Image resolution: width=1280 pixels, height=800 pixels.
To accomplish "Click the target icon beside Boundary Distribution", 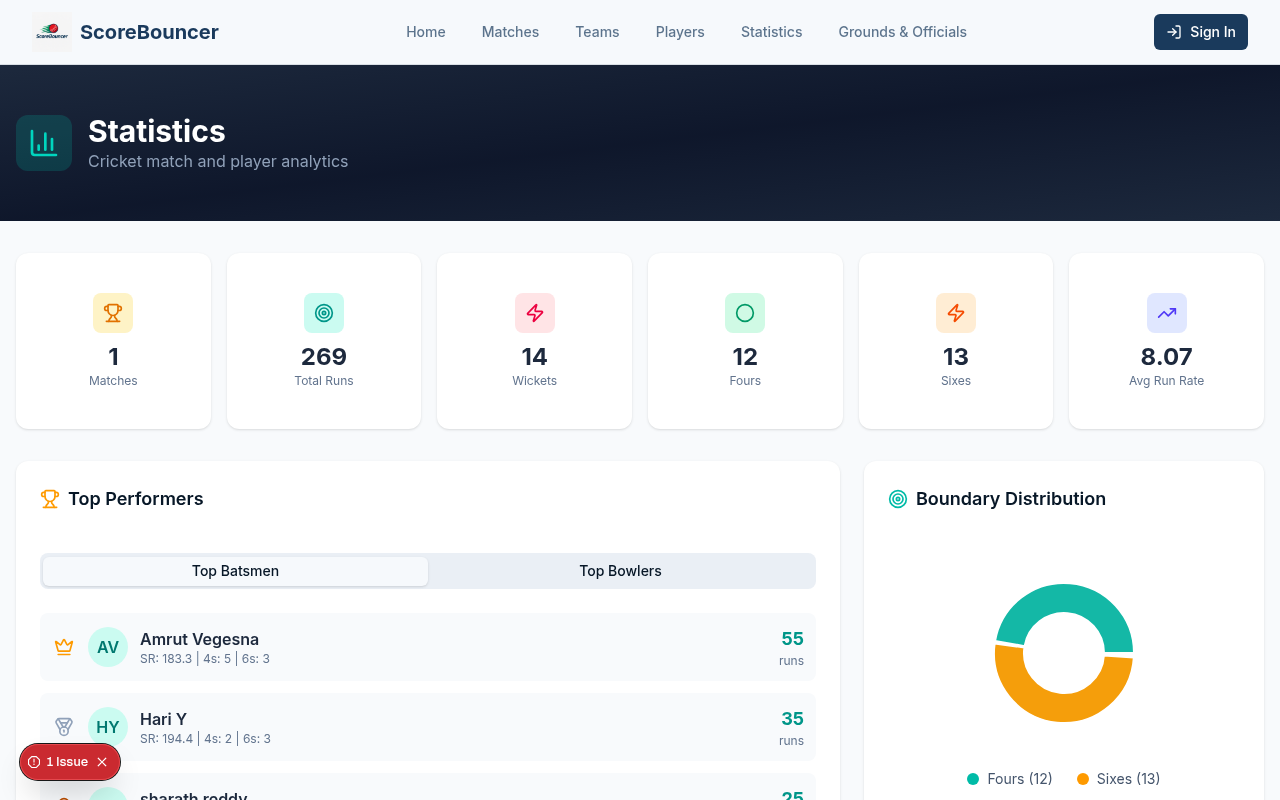I will (x=898, y=499).
